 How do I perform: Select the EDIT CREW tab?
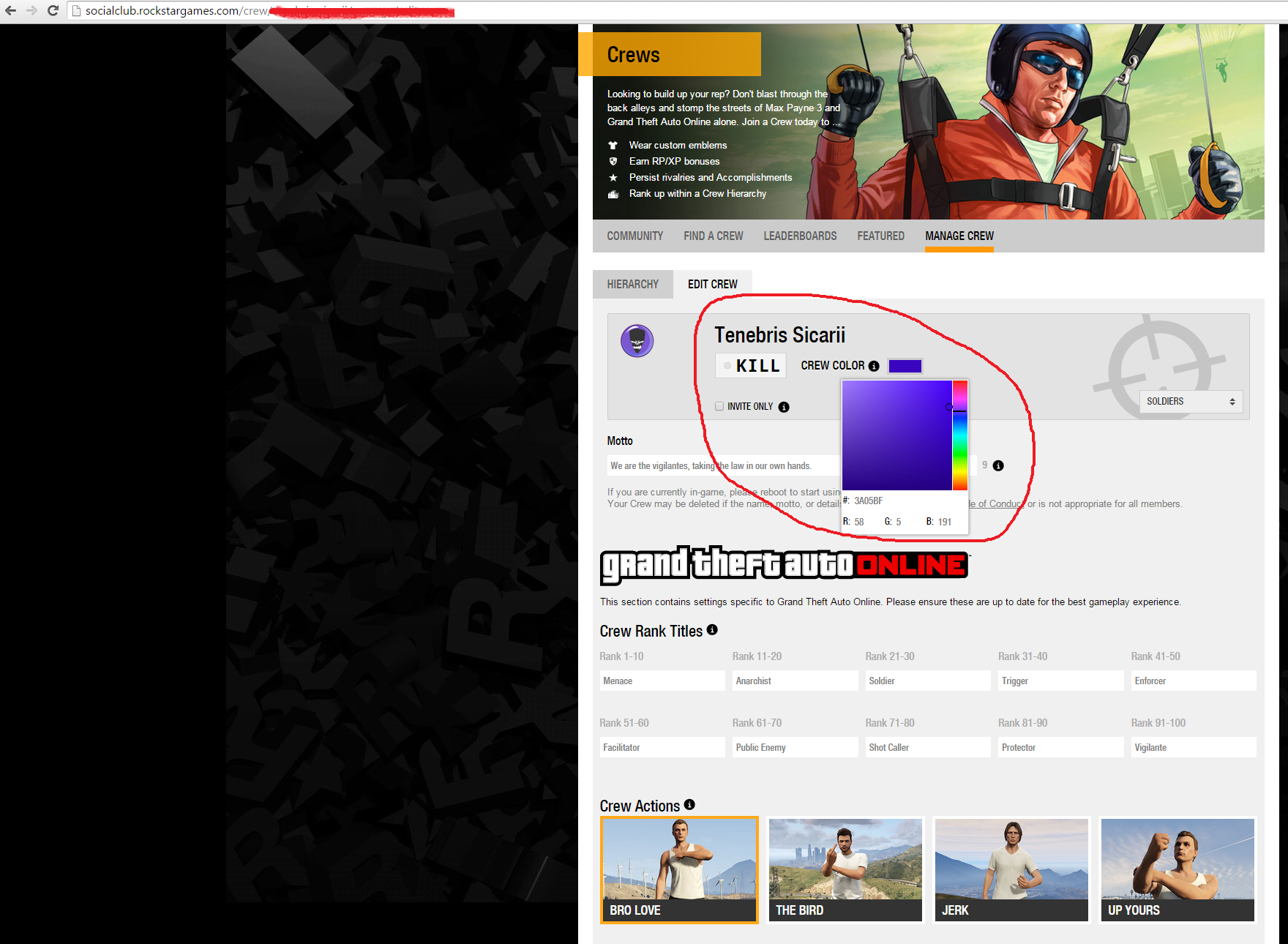(713, 284)
